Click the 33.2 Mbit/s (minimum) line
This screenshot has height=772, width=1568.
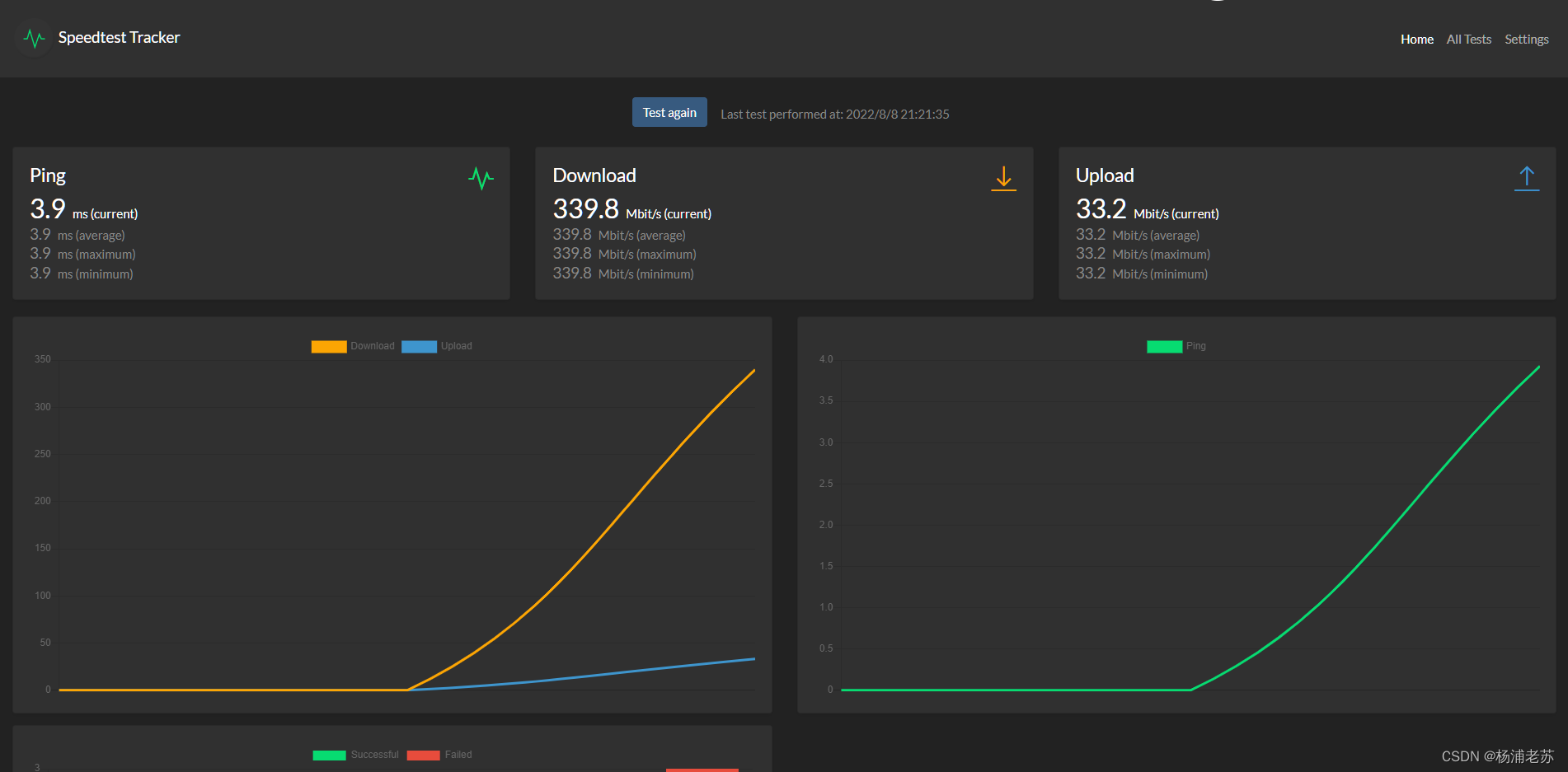pyautogui.click(x=1142, y=274)
